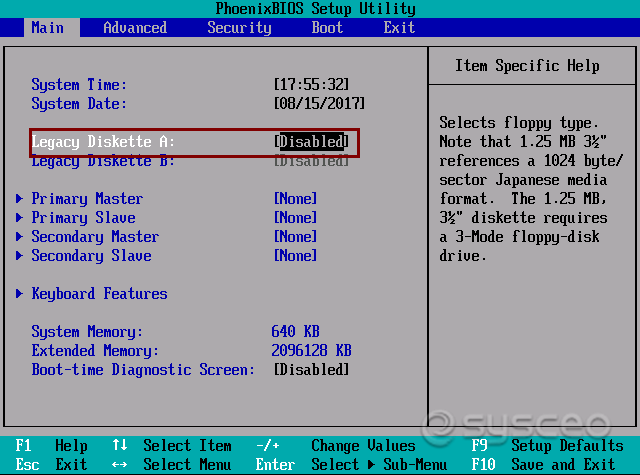Click the 2096128 KB value
Viewport: 640px width, 475px height.
click(311, 351)
